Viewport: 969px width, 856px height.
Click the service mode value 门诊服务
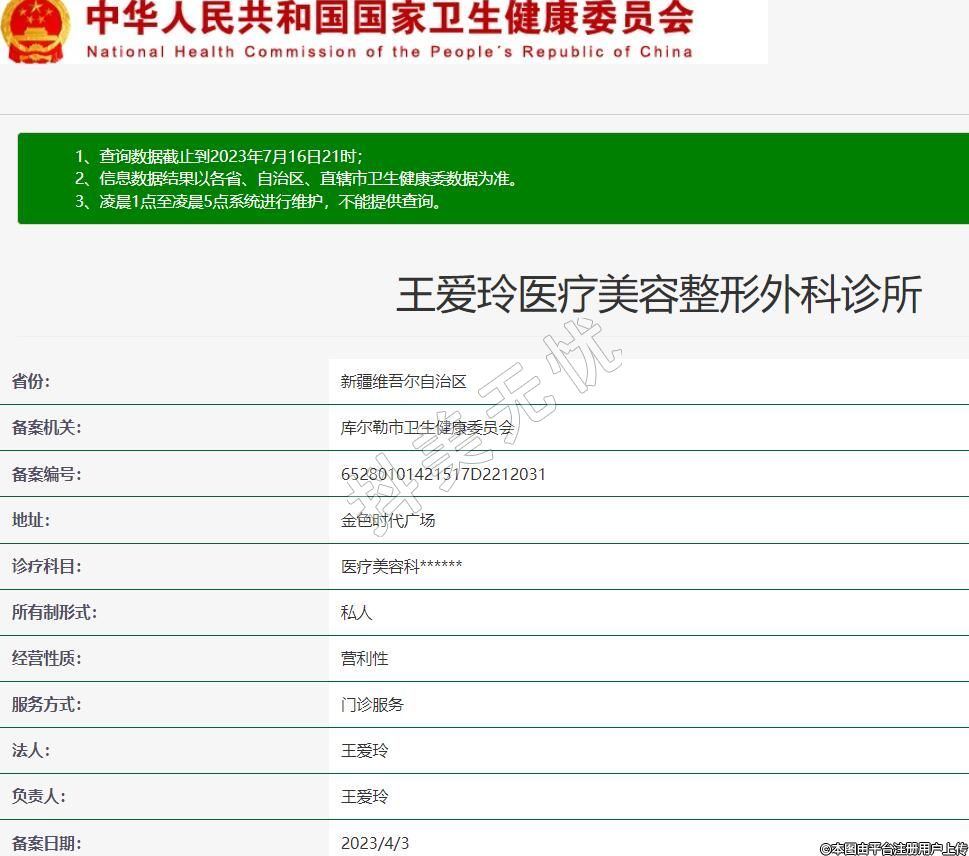click(x=372, y=704)
